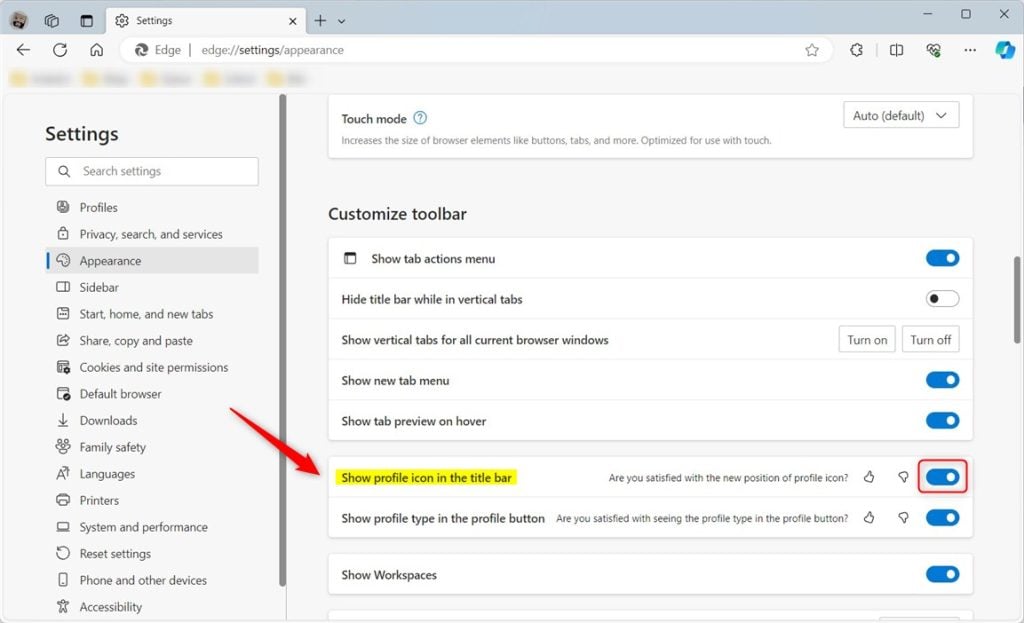Image resolution: width=1024 pixels, height=623 pixels.
Task: Open Split screen icon in toolbar
Action: (x=896, y=50)
